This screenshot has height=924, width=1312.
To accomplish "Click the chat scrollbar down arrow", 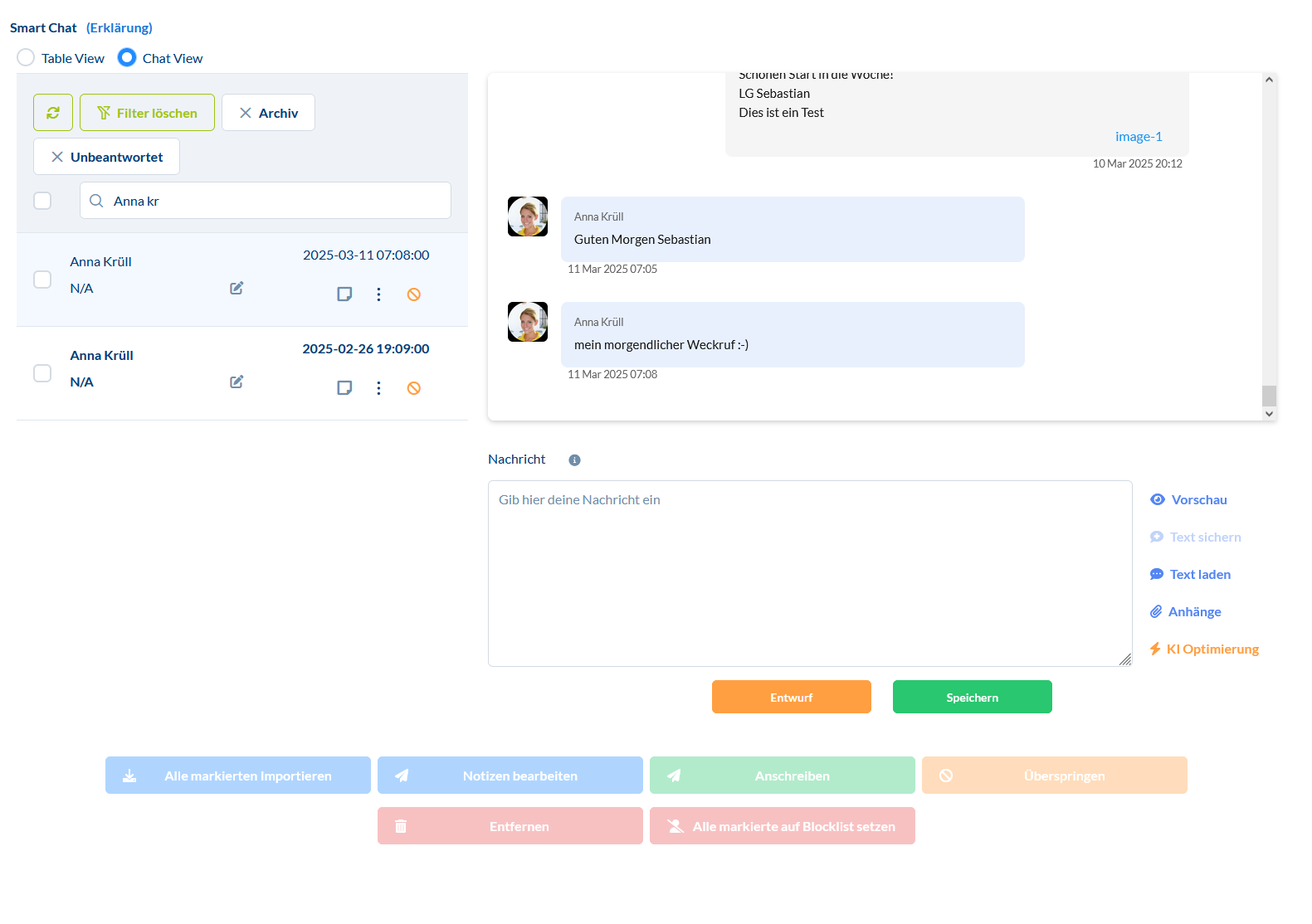I will (1269, 414).
